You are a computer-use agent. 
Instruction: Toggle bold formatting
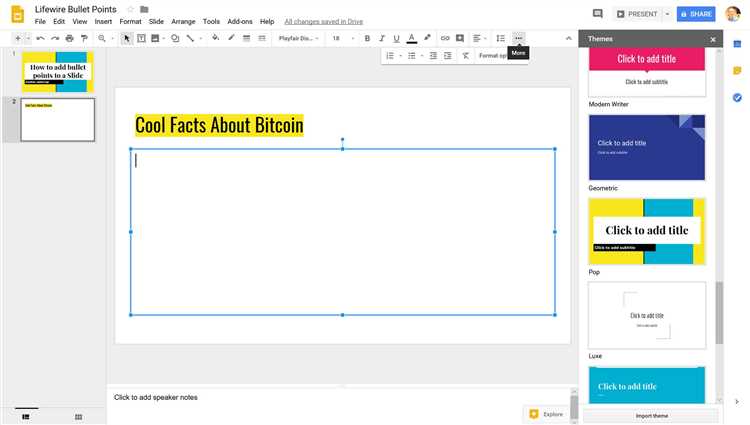(x=367, y=38)
